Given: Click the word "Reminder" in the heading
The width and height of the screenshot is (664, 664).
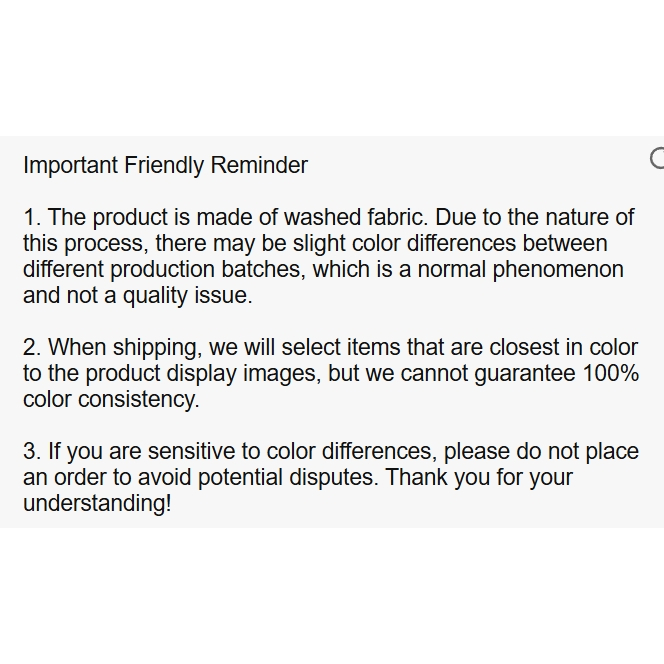Looking at the screenshot, I should (x=259, y=165).
